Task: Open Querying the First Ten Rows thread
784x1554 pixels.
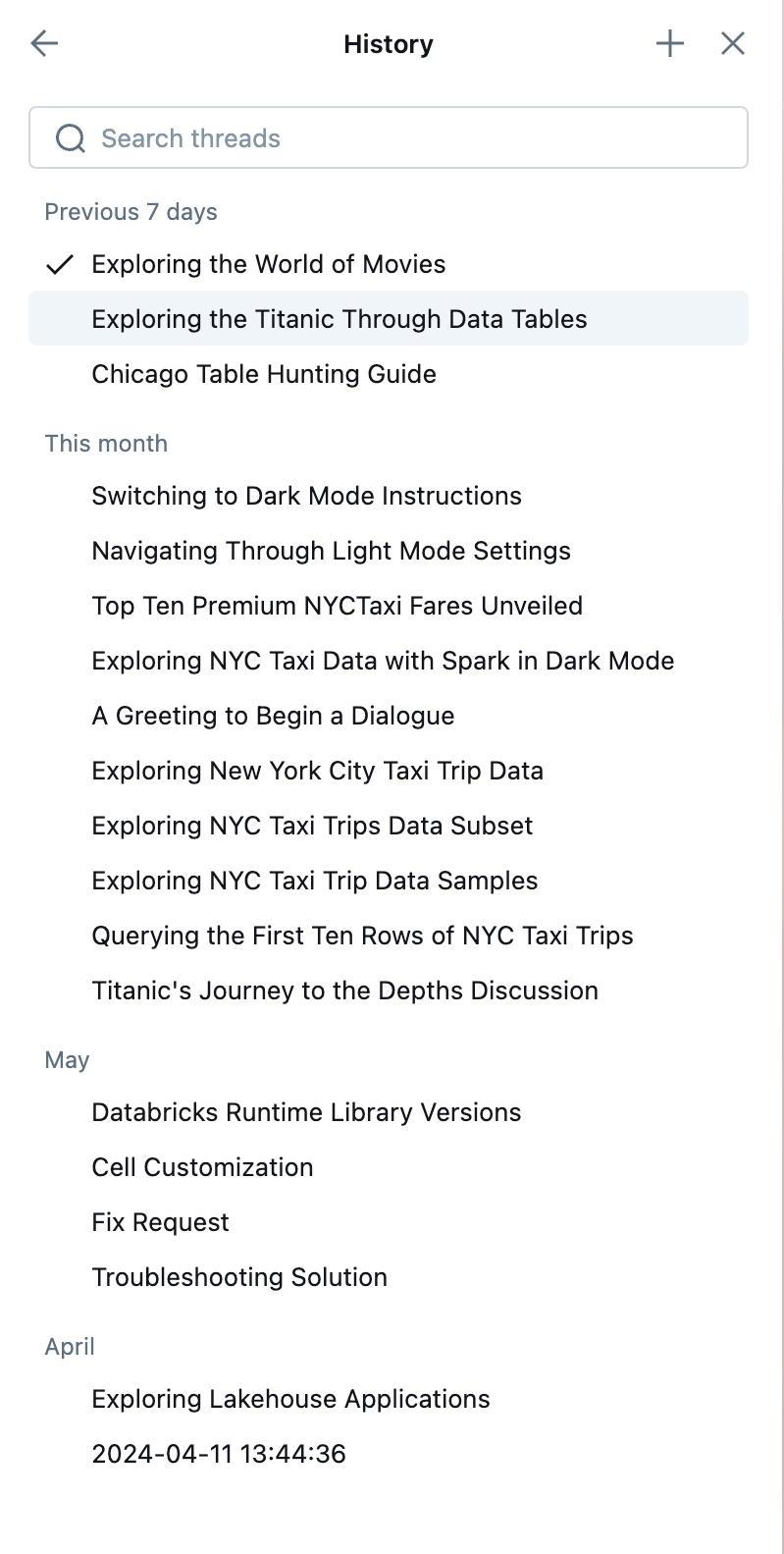Action: (x=362, y=936)
